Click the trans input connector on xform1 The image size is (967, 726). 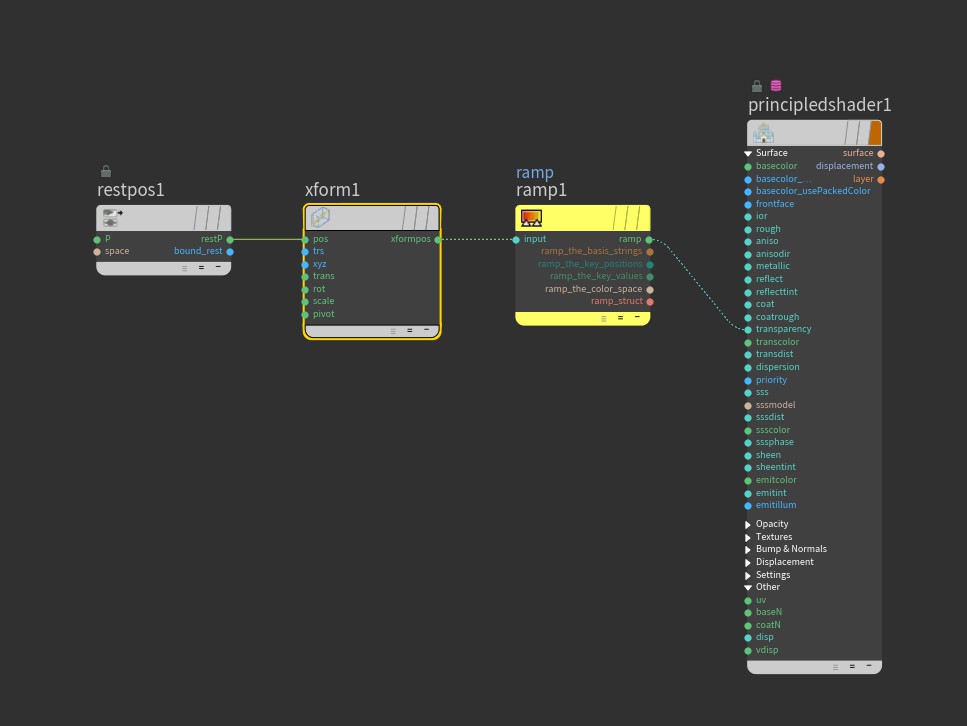pyautogui.click(x=305, y=277)
